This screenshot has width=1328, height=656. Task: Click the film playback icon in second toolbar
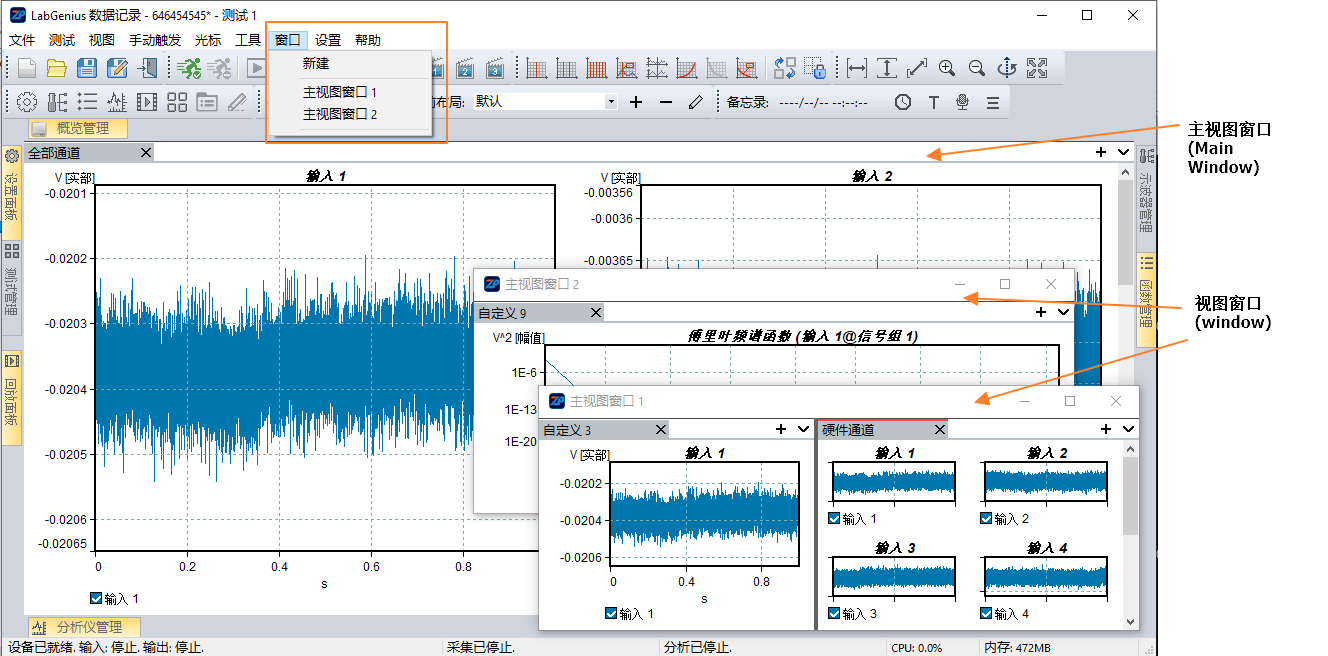pos(147,102)
